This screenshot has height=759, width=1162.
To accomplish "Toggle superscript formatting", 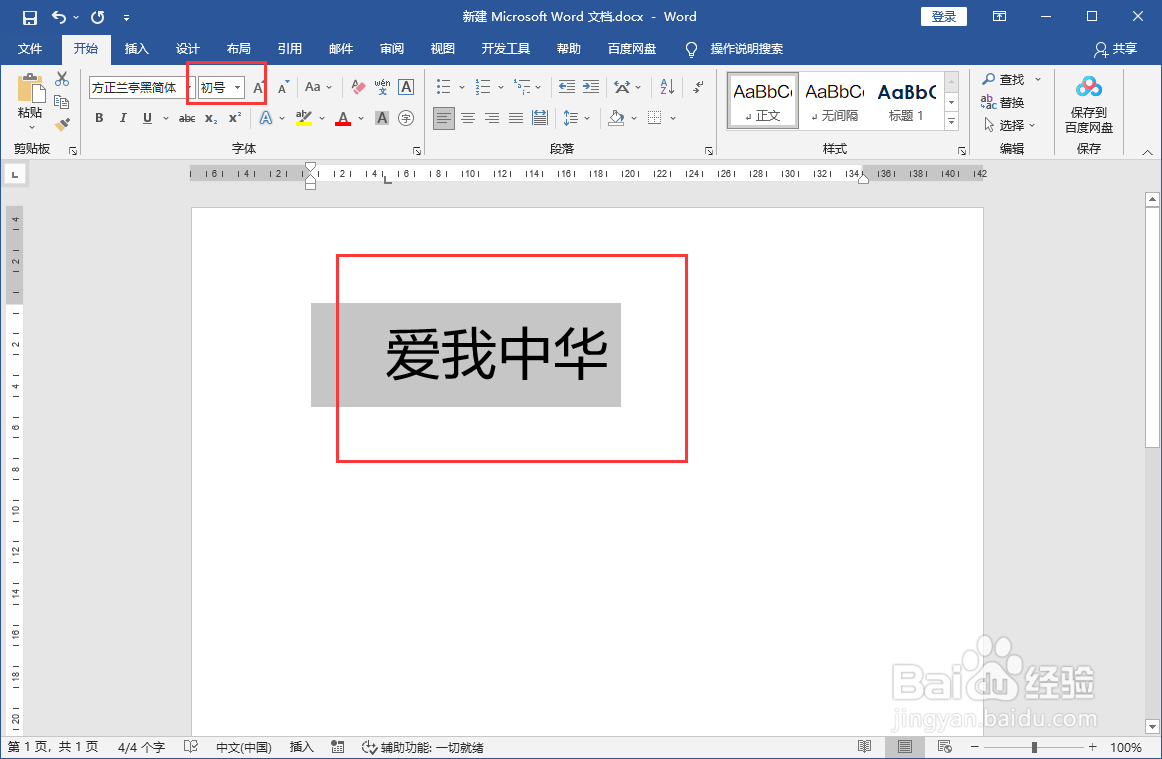I will (233, 117).
